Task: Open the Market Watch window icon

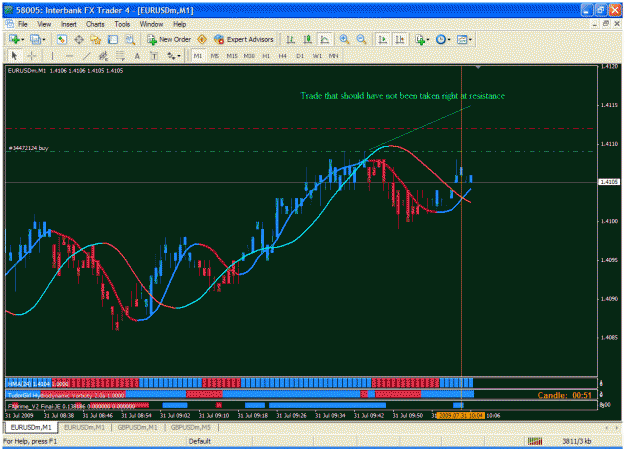Action: click(x=61, y=39)
